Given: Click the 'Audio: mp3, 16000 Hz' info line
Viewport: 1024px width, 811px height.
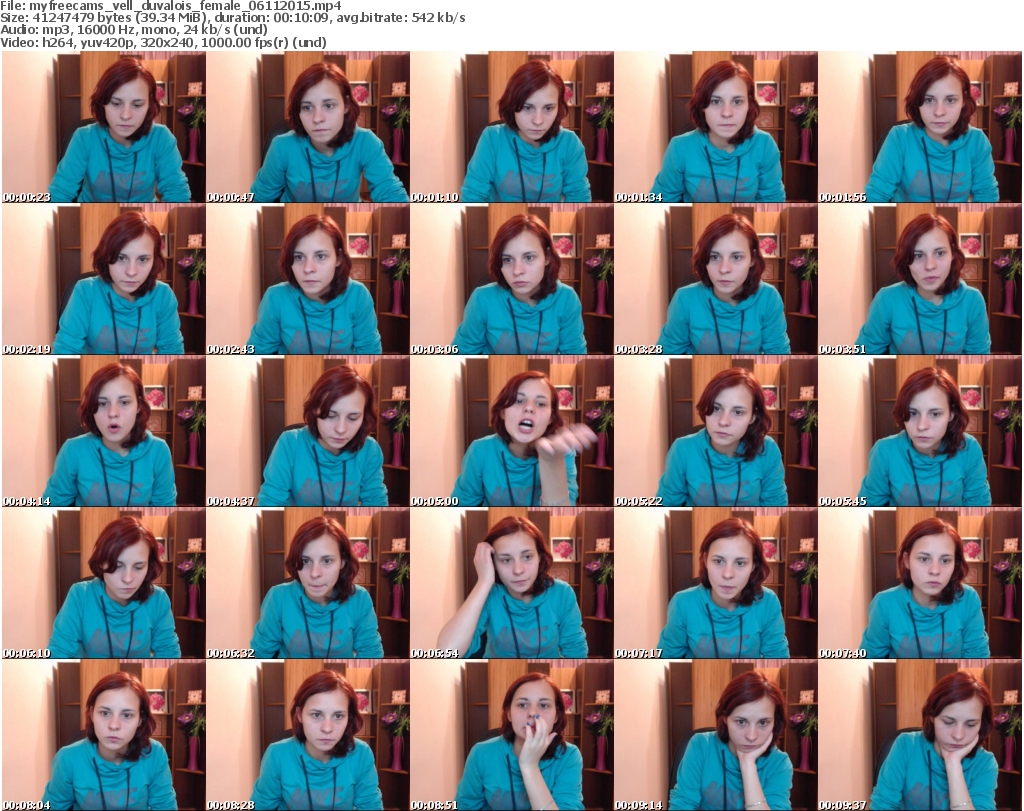Looking at the screenshot, I should tap(134, 30).
